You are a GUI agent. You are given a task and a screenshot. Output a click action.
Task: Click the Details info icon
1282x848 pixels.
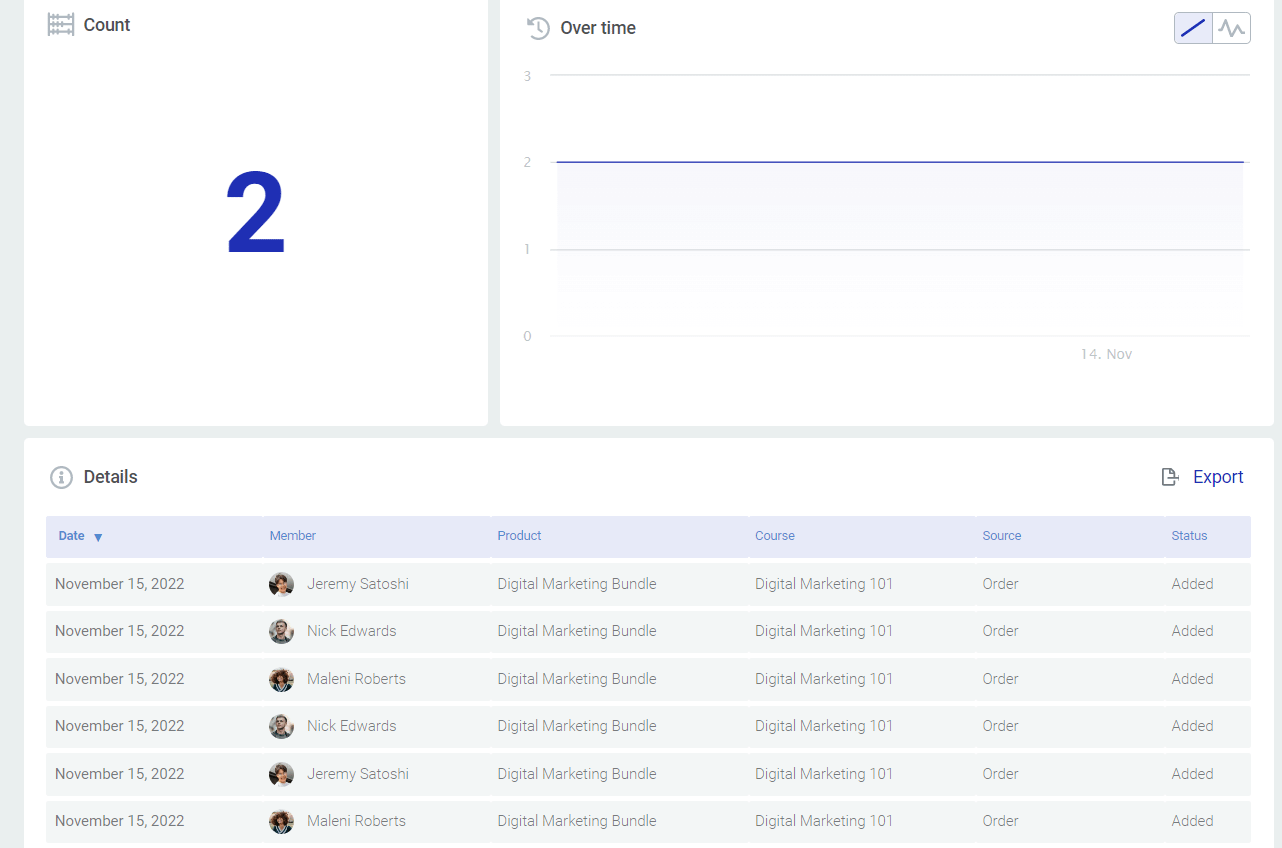click(61, 477)
